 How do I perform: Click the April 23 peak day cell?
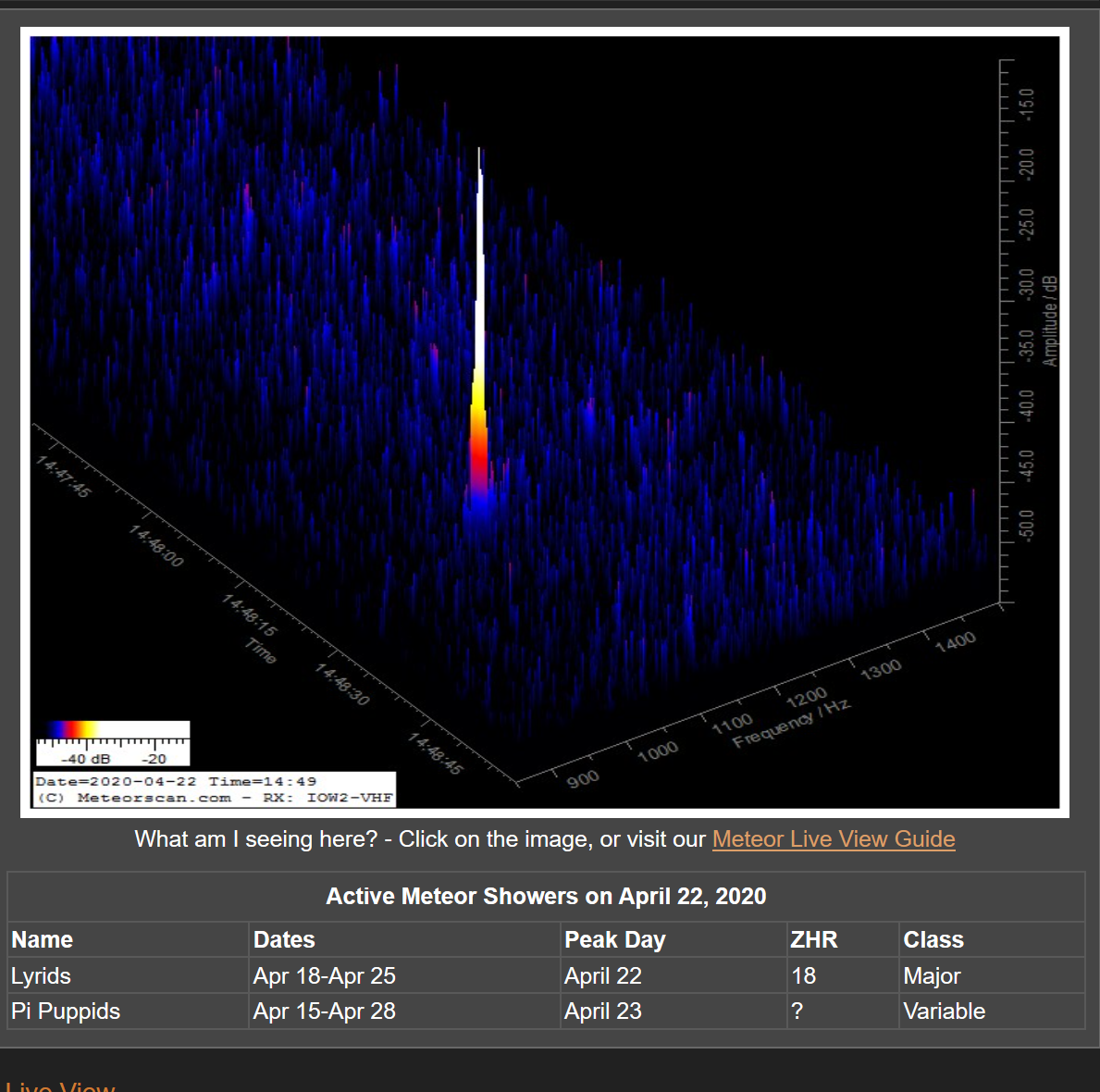(603, 1011)
